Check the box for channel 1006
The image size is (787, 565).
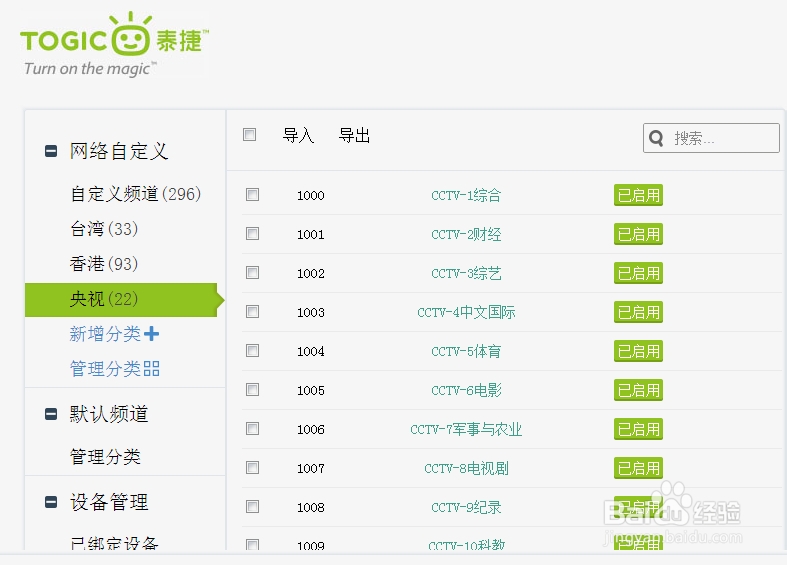click(252, 429)
